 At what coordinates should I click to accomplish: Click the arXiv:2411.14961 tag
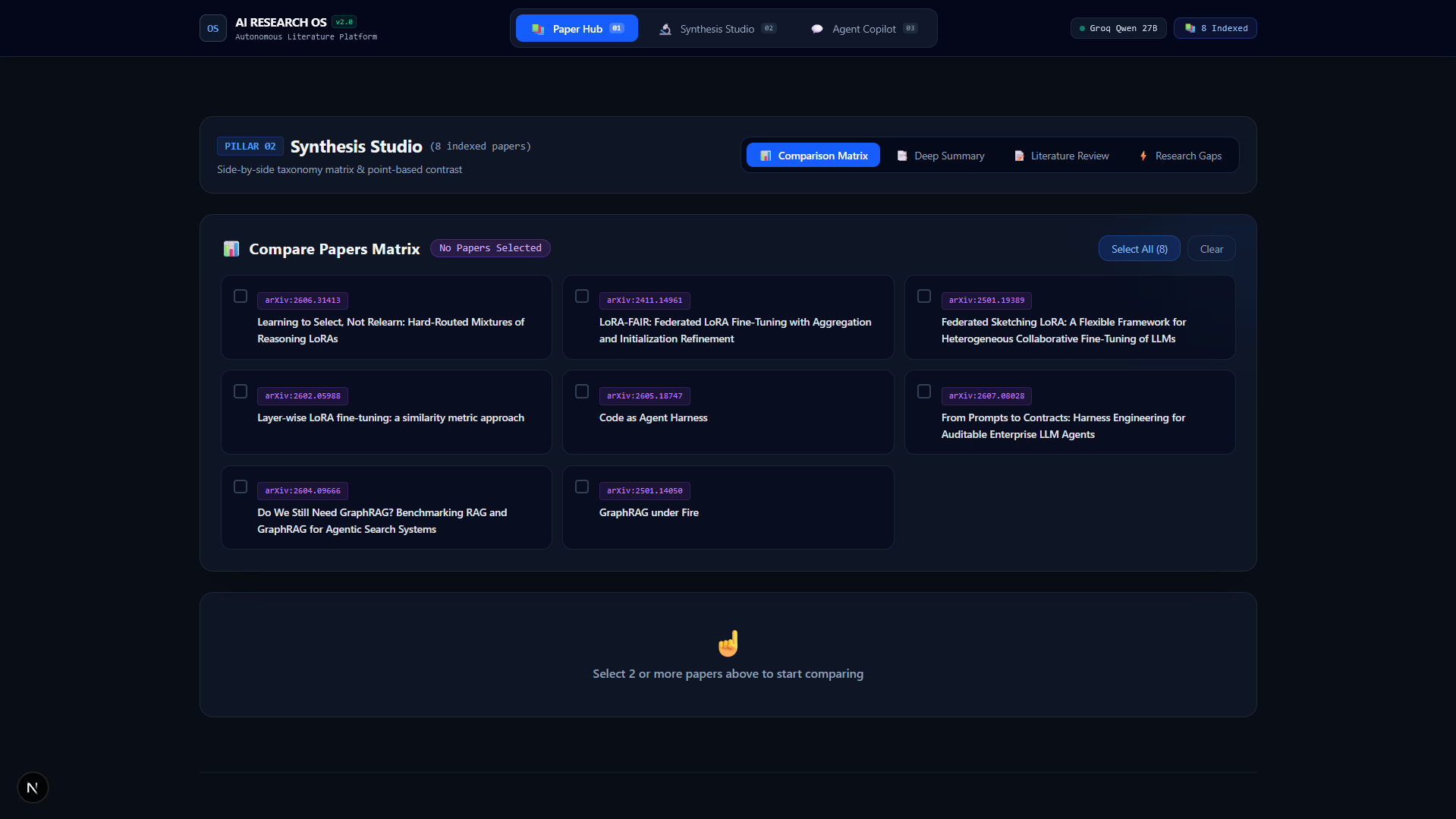645,301
